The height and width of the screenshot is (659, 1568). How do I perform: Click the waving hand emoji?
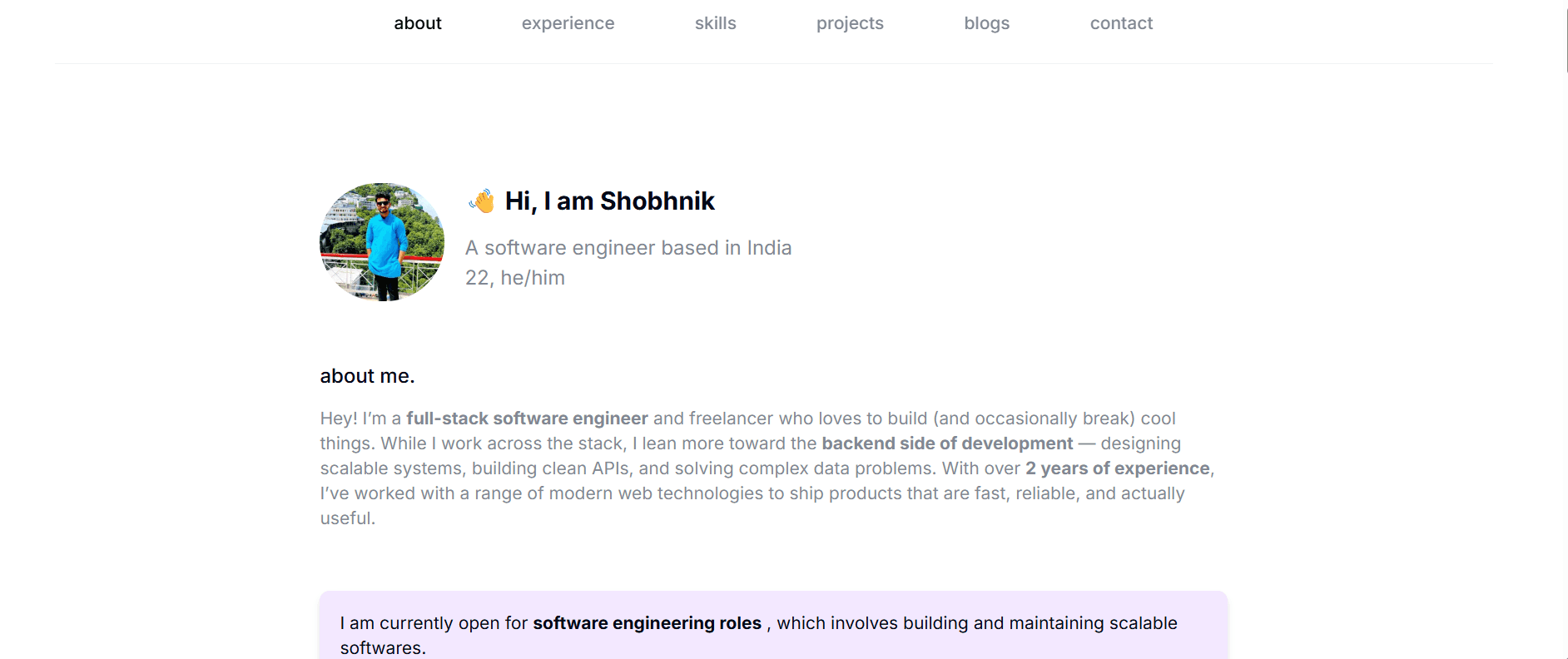coord(481,200)
